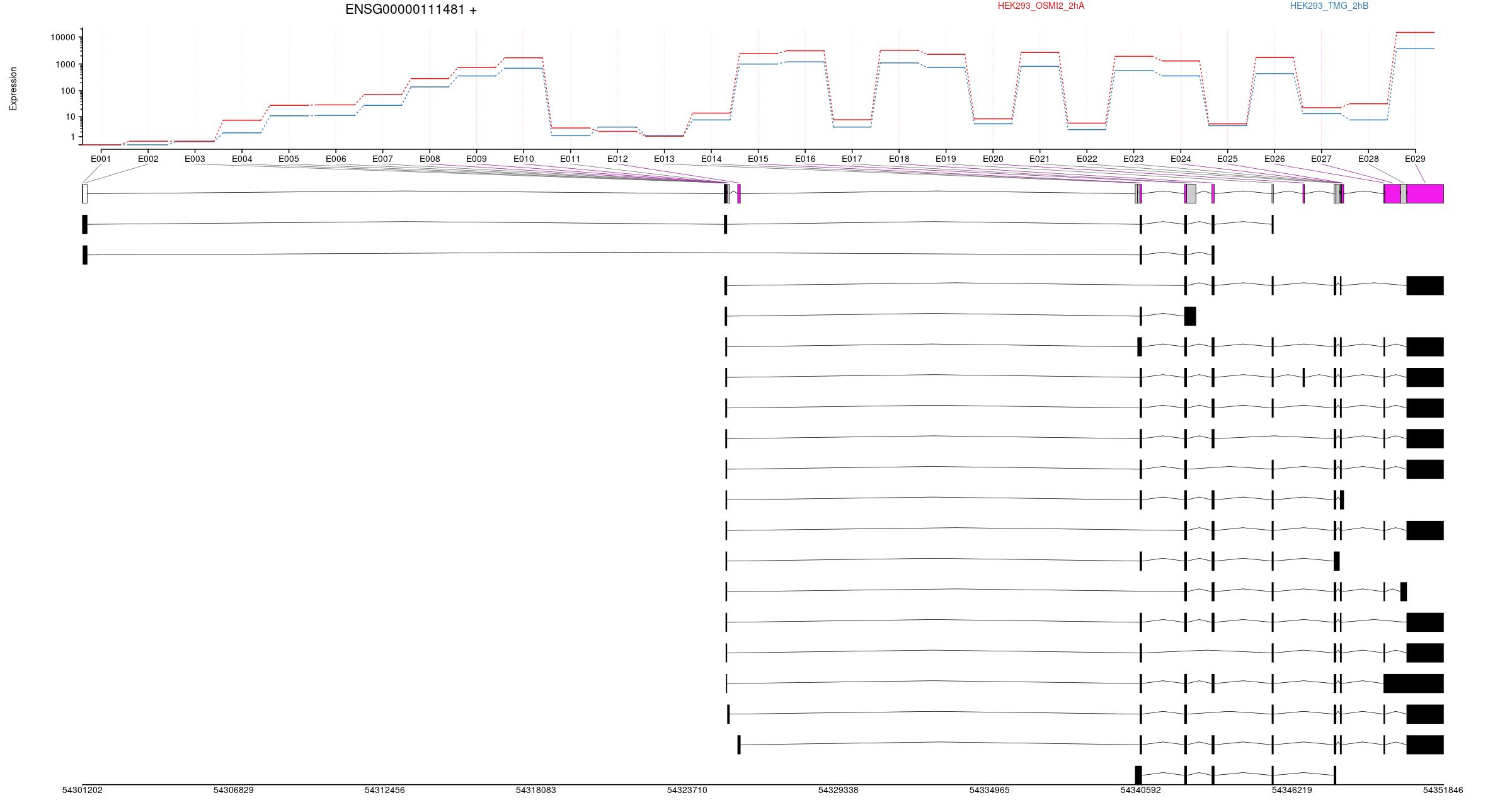The image size is (1512, 800).
Task: Select the HEK293_OSMI2_2hA legend label
Action: (1041, 6)
